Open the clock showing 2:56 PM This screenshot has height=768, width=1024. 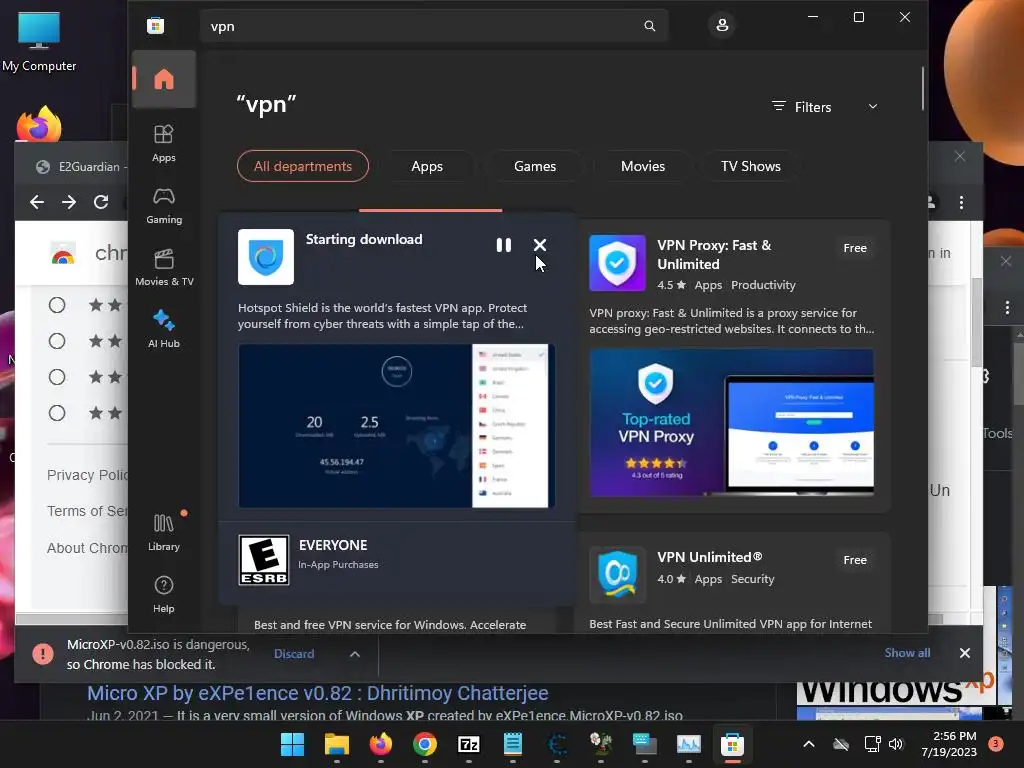949,744
